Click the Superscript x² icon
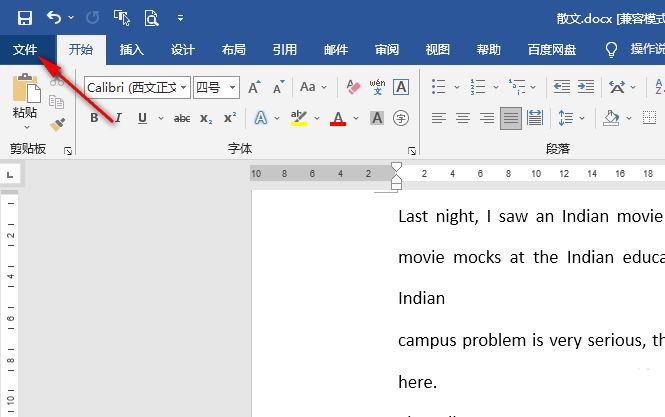 (x=230, y=118)
